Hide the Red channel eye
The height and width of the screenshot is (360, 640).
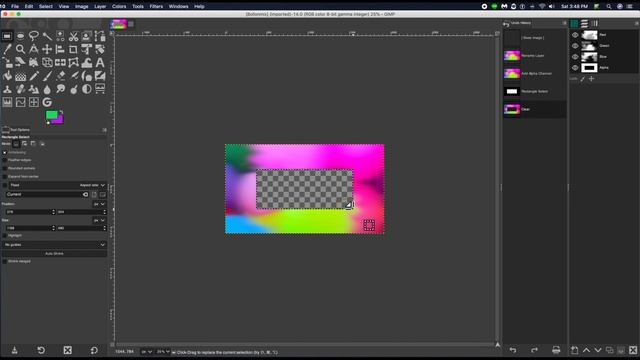pyautogui.click(x=575, y=35)
